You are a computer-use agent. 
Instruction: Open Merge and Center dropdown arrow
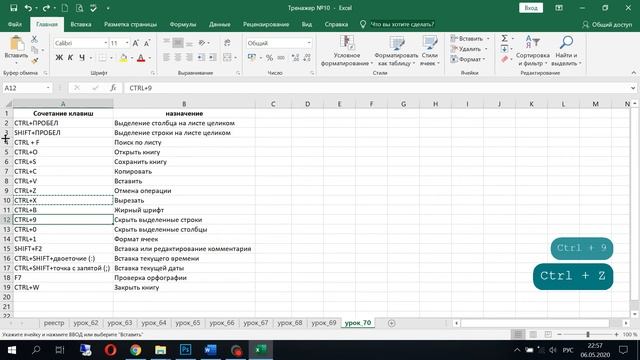click(236, 58)
